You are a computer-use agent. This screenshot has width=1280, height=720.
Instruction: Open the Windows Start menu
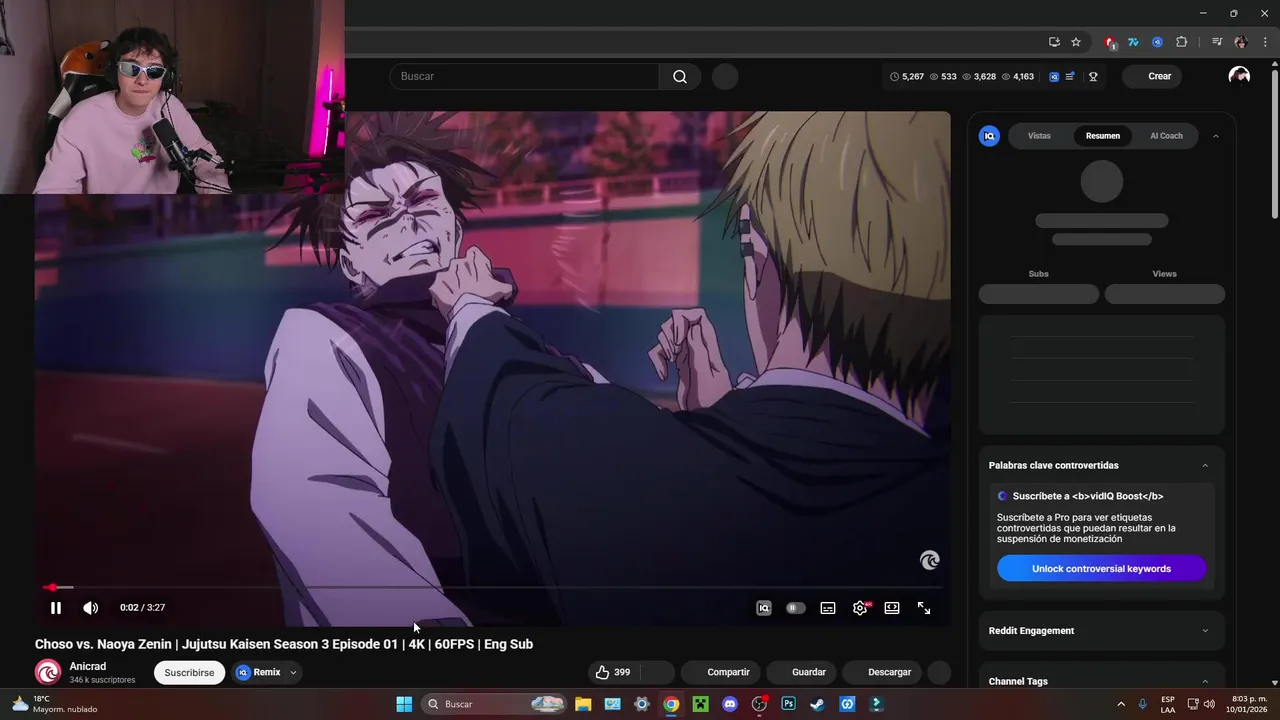point(404,704)
